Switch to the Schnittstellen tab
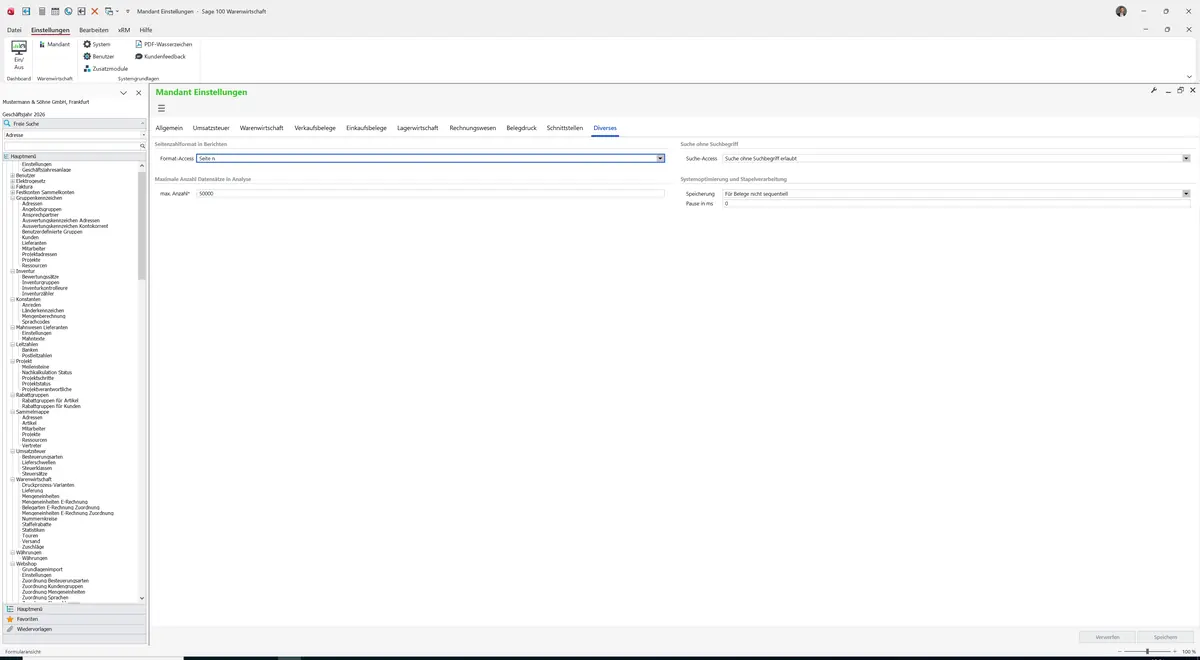The image size is (1200, 660). (565, 128)
